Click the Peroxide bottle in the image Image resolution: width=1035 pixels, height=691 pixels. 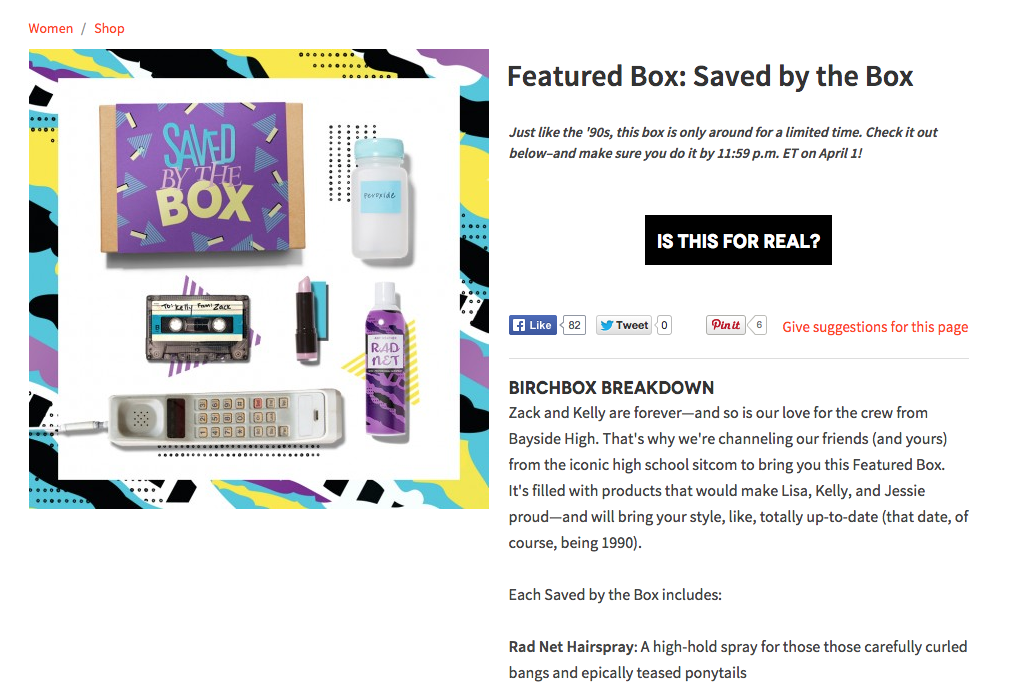[380, 200]
